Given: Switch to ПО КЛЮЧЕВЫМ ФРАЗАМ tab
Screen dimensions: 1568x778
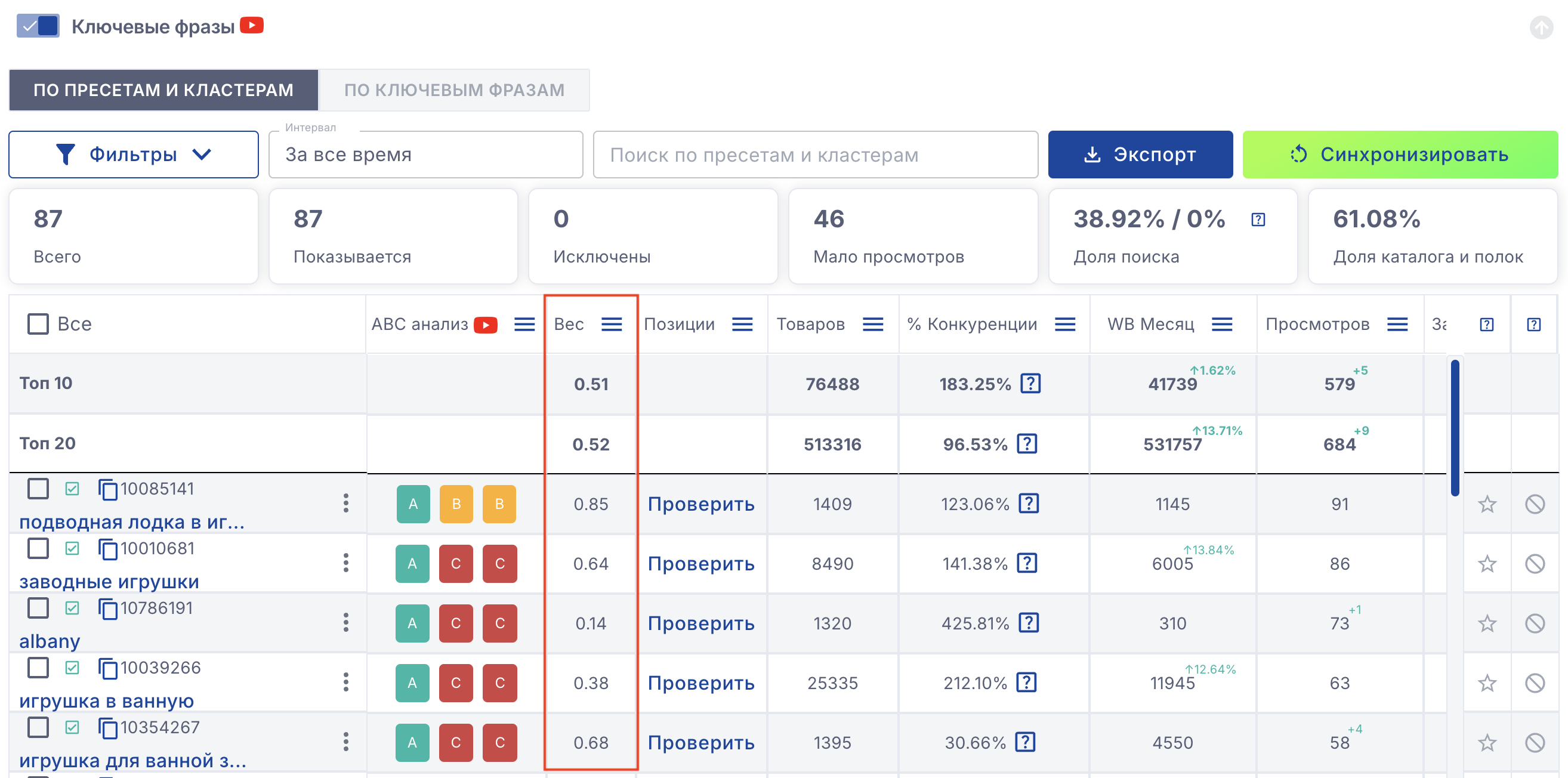Looking at the screenshot, I should tap(454, 90).
